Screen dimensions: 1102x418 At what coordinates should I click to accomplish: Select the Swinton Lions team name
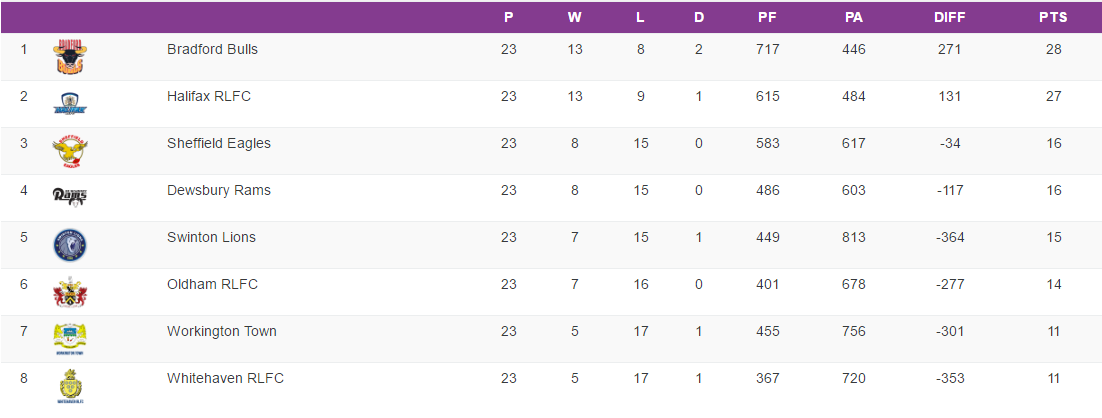pos(211,237)
